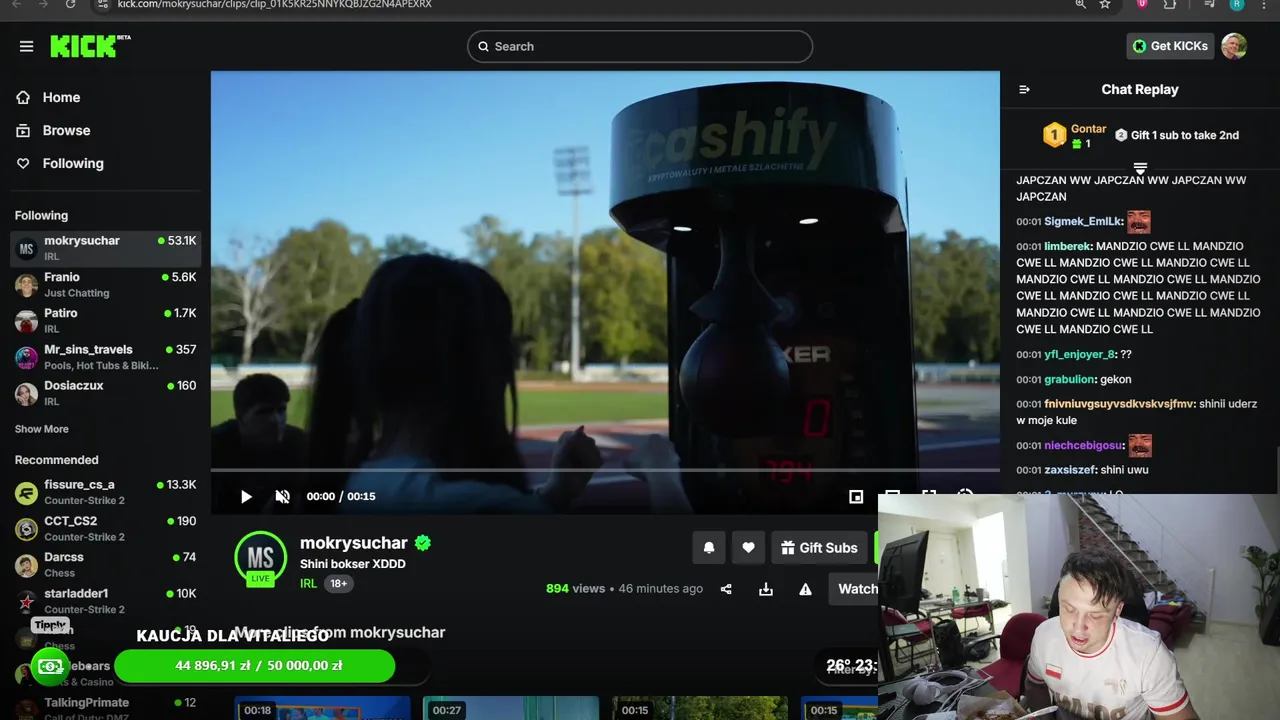Toggle picture-in-picture mode
The image size is (1280, 720).
point(856,496)
